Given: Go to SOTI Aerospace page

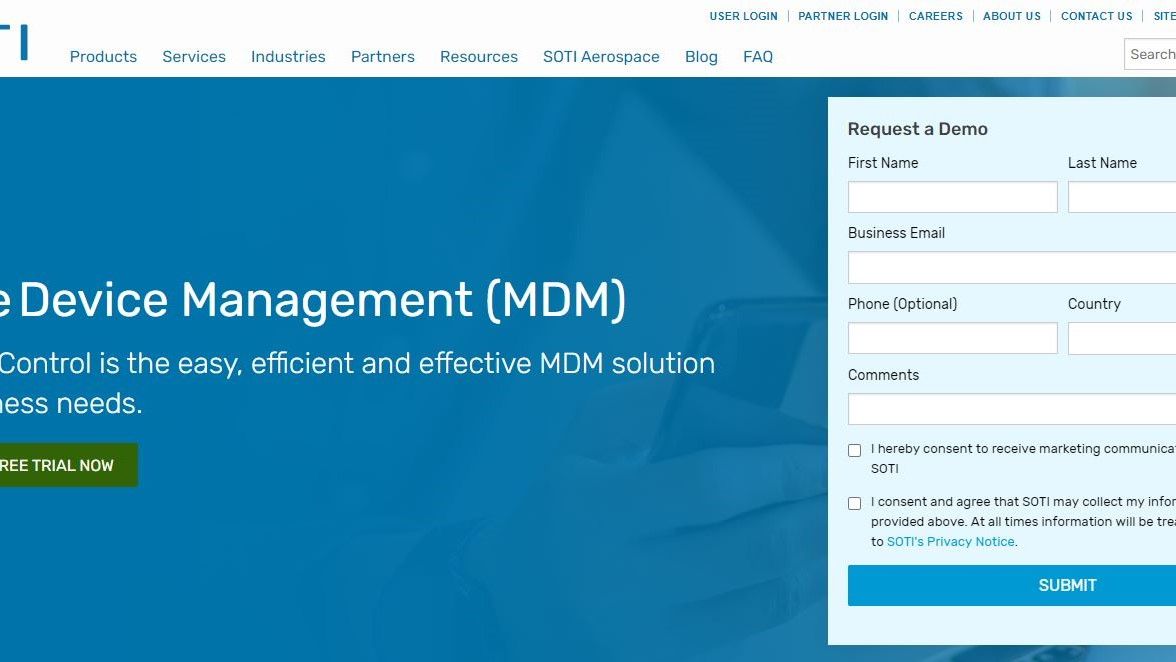Looking at the screenshot, I should pyautogui.click(x=602, y=57).
